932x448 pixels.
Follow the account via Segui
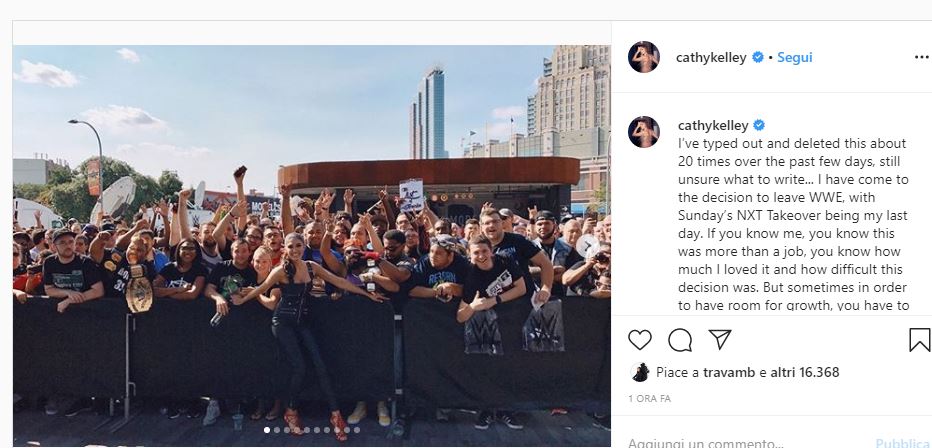pos(795,57)
